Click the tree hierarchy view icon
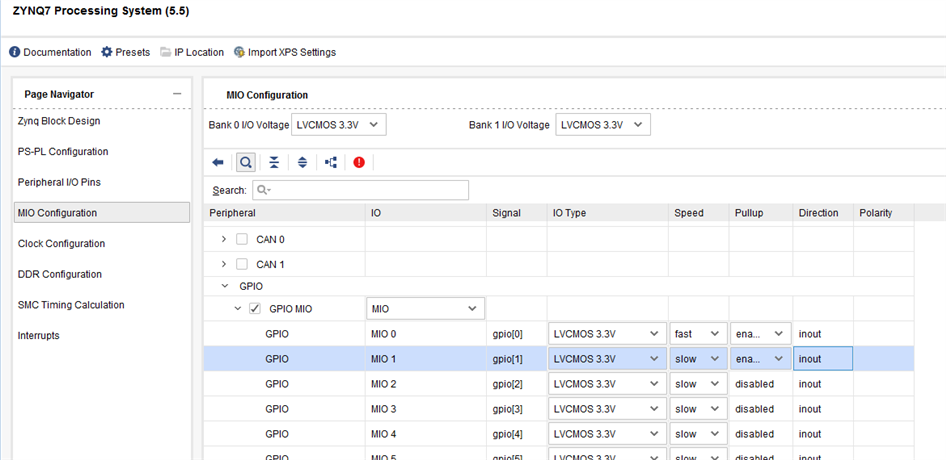 click(331, 162)
